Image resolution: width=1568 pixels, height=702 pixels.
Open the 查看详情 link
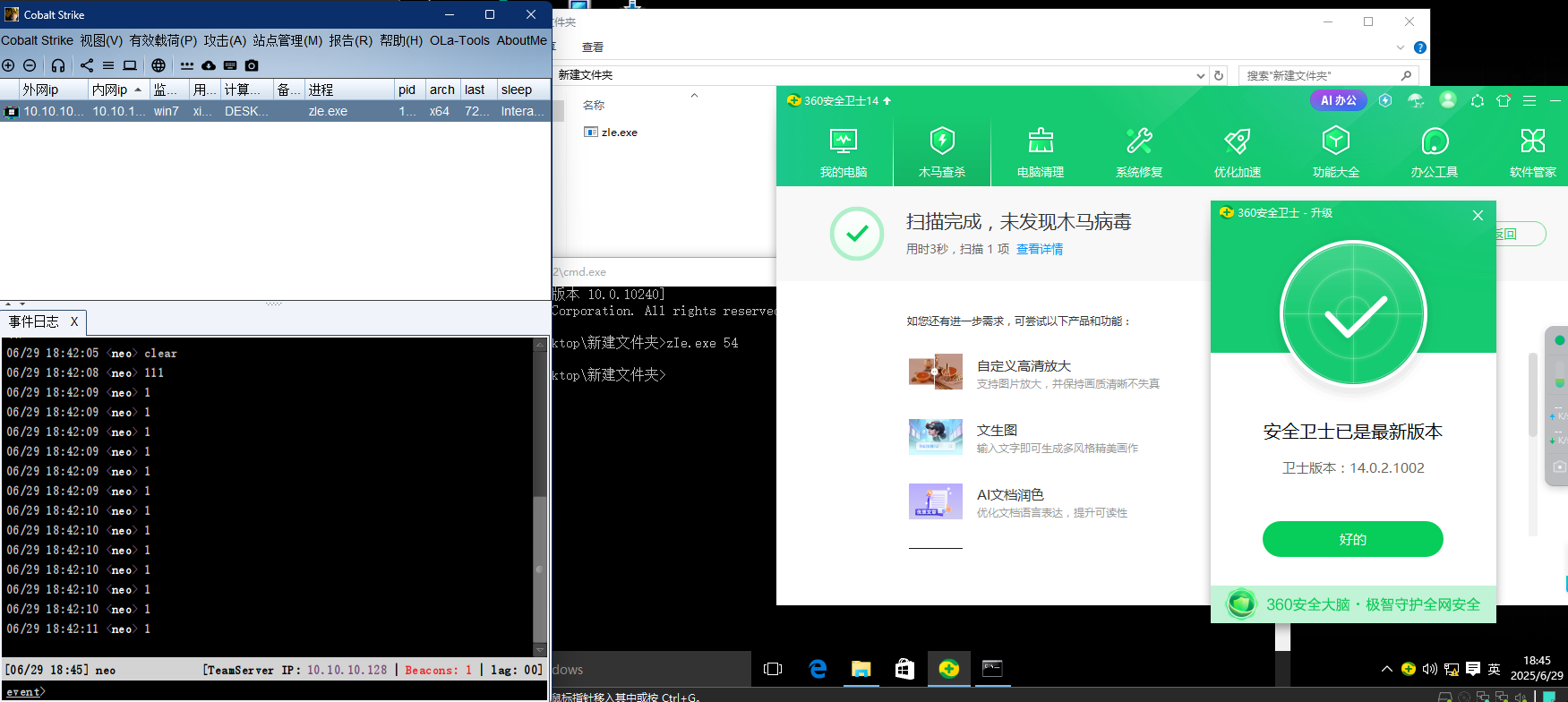(1039, 250)
